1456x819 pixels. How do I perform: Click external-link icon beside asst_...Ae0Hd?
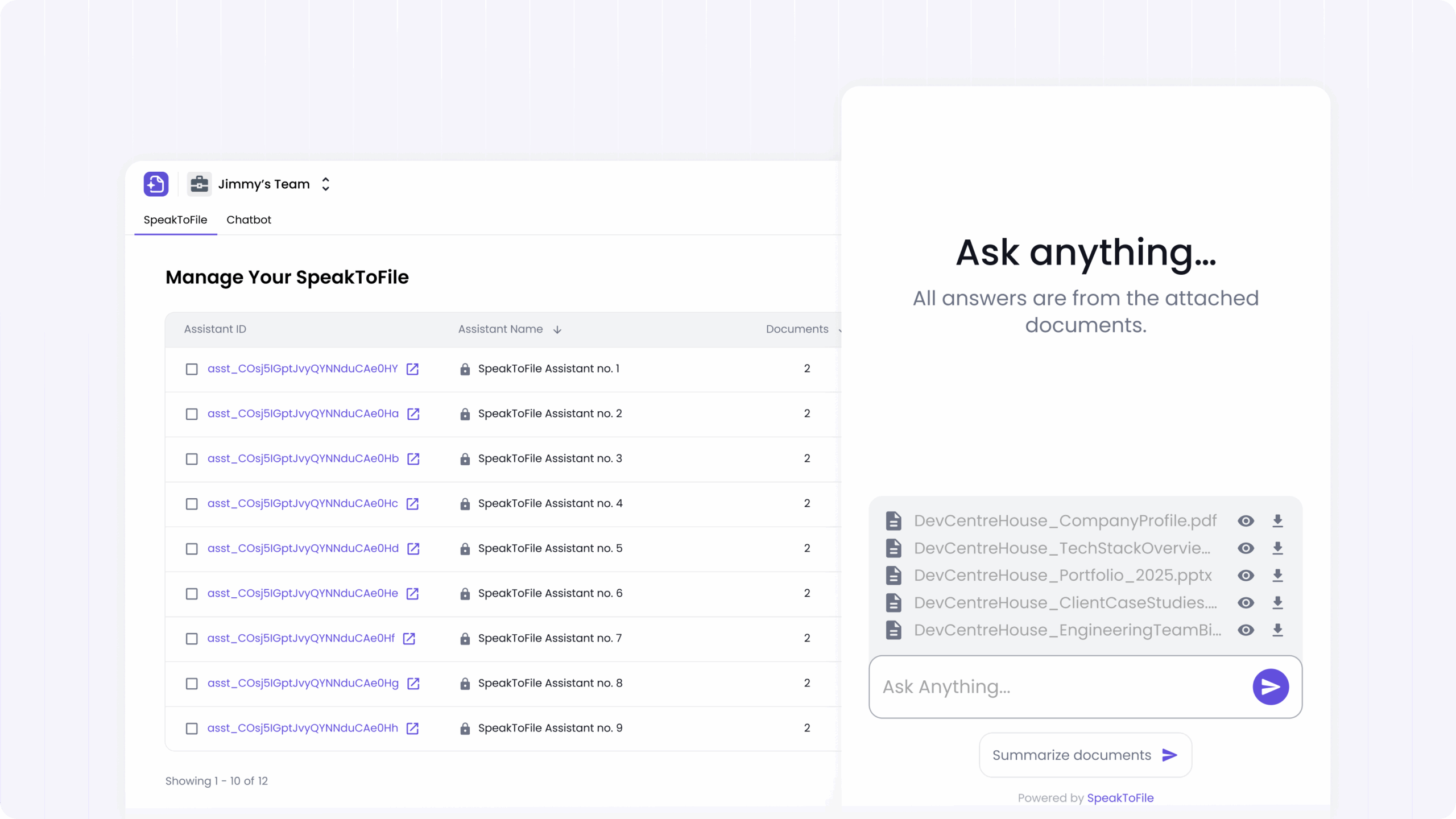(x=413, y=549)
